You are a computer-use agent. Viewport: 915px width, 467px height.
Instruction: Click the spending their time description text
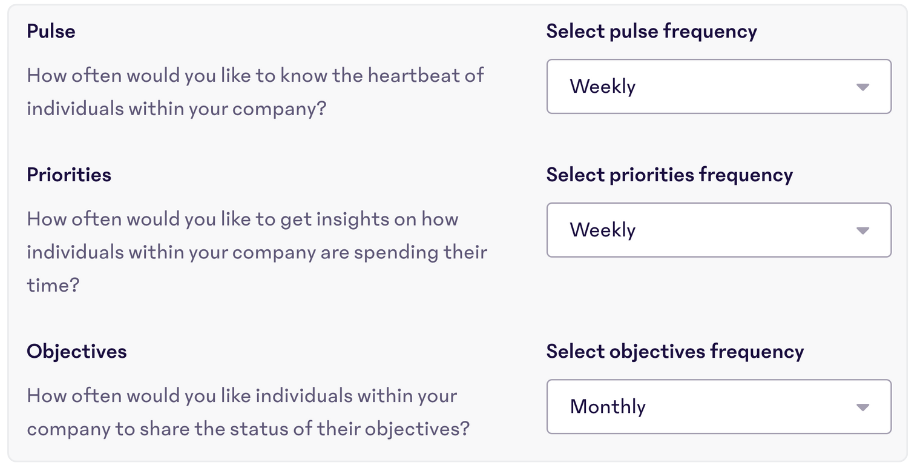(257, 252)
